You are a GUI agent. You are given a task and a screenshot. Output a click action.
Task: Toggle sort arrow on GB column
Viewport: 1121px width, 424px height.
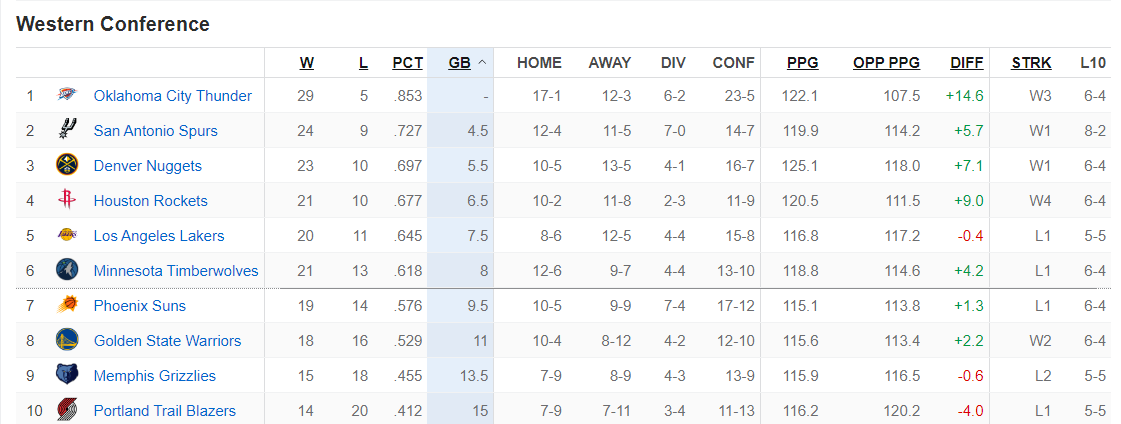point(482,62)
